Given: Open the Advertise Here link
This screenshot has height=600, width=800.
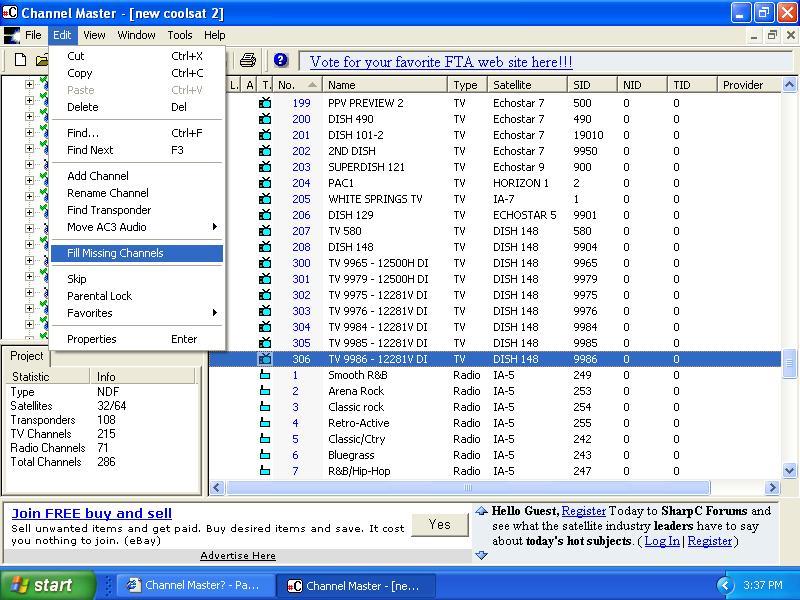Looking at the screenshot, I should [238, 556].
